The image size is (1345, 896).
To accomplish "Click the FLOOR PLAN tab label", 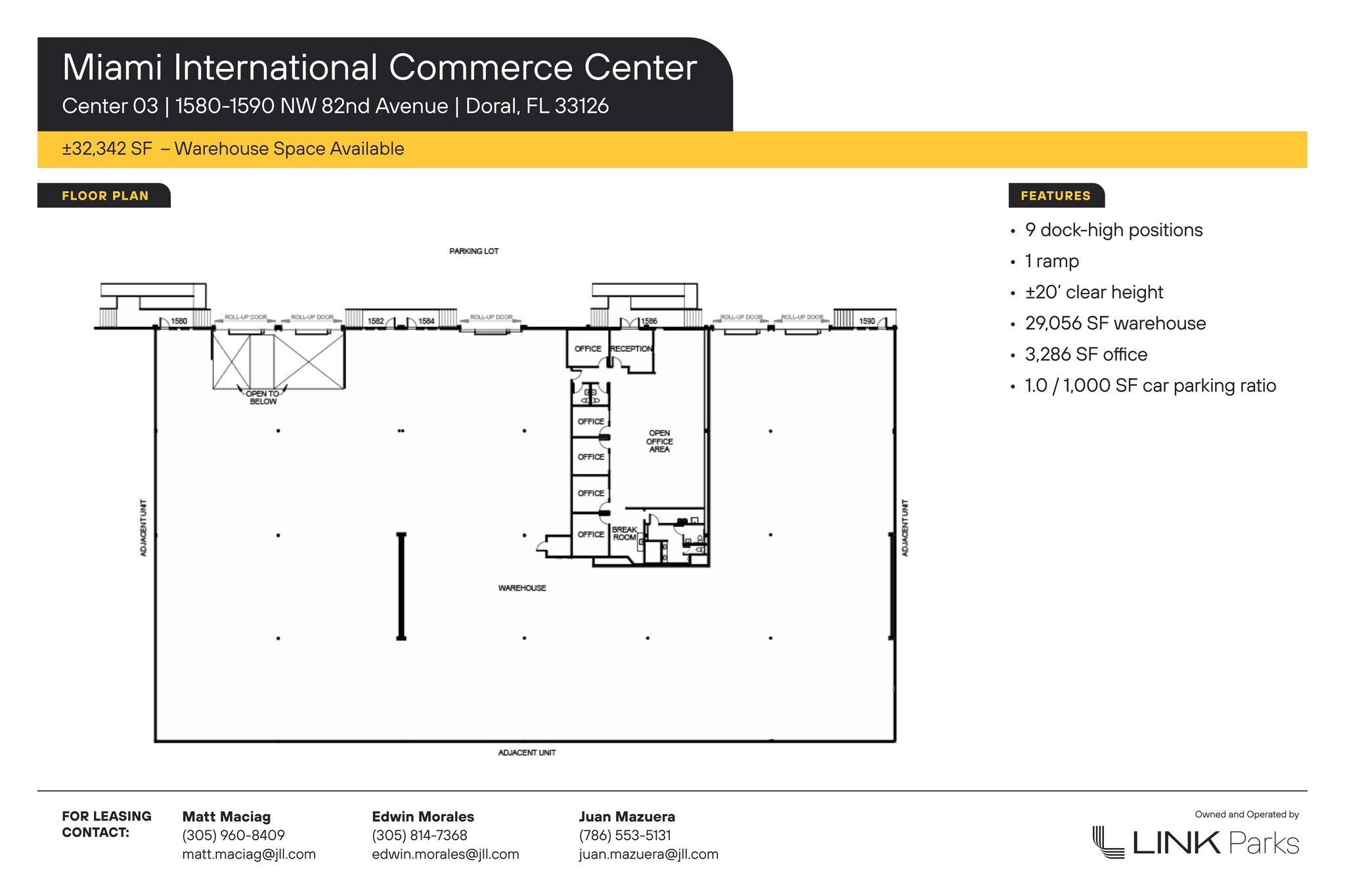I will pos(105,196).
